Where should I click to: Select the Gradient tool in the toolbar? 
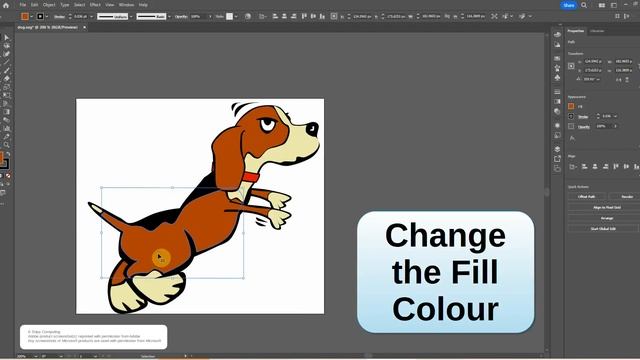point(7,112)
